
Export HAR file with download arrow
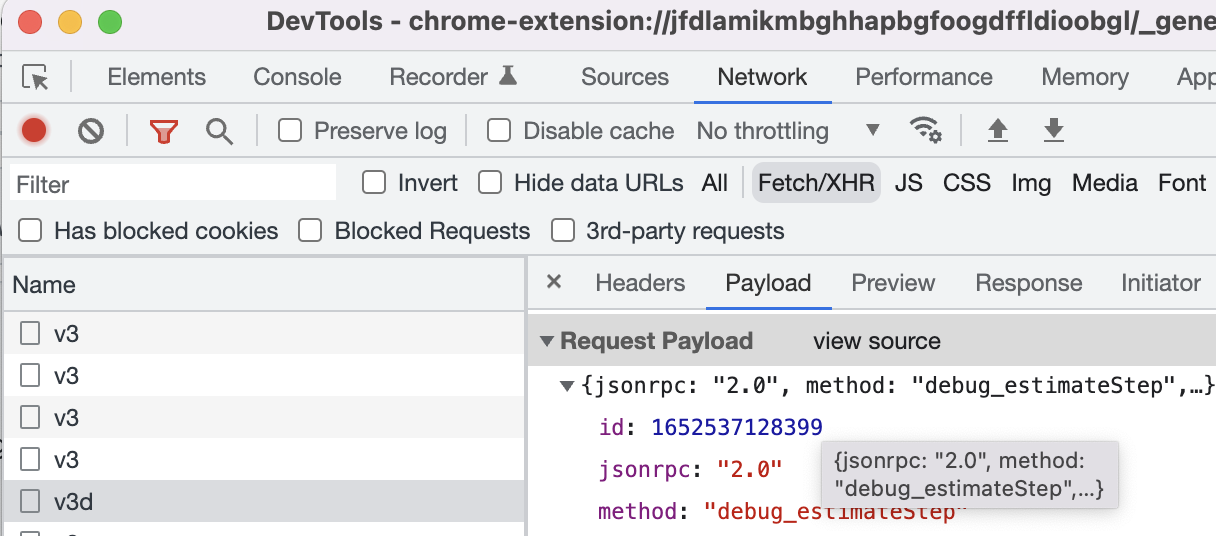point(1053,130)
